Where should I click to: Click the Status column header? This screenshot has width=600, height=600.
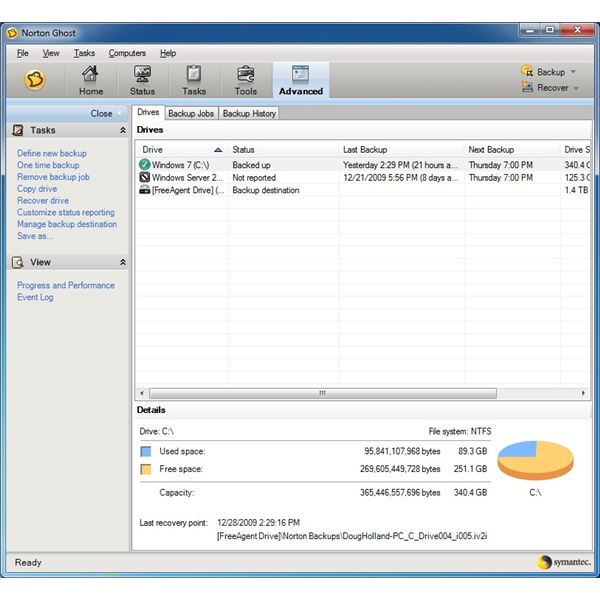click(x=284, y=150)
